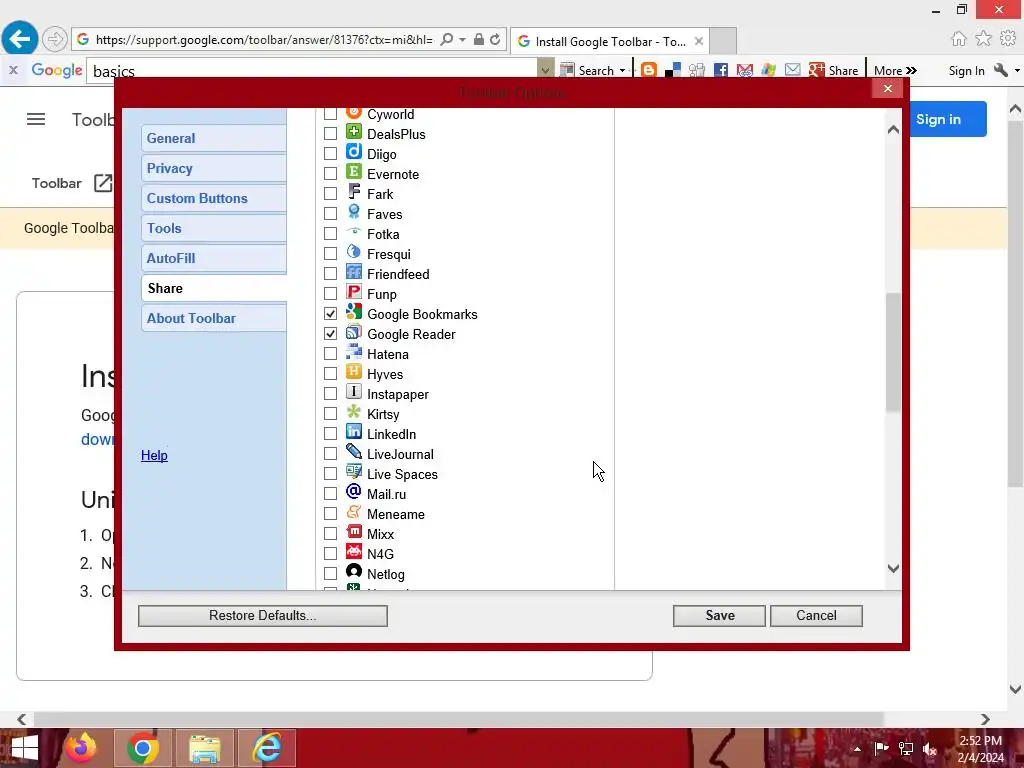Screen dimensions: 1024x768
Task: Open the wrench settings icon in toolbar
Action: (x=1000, y=70)
